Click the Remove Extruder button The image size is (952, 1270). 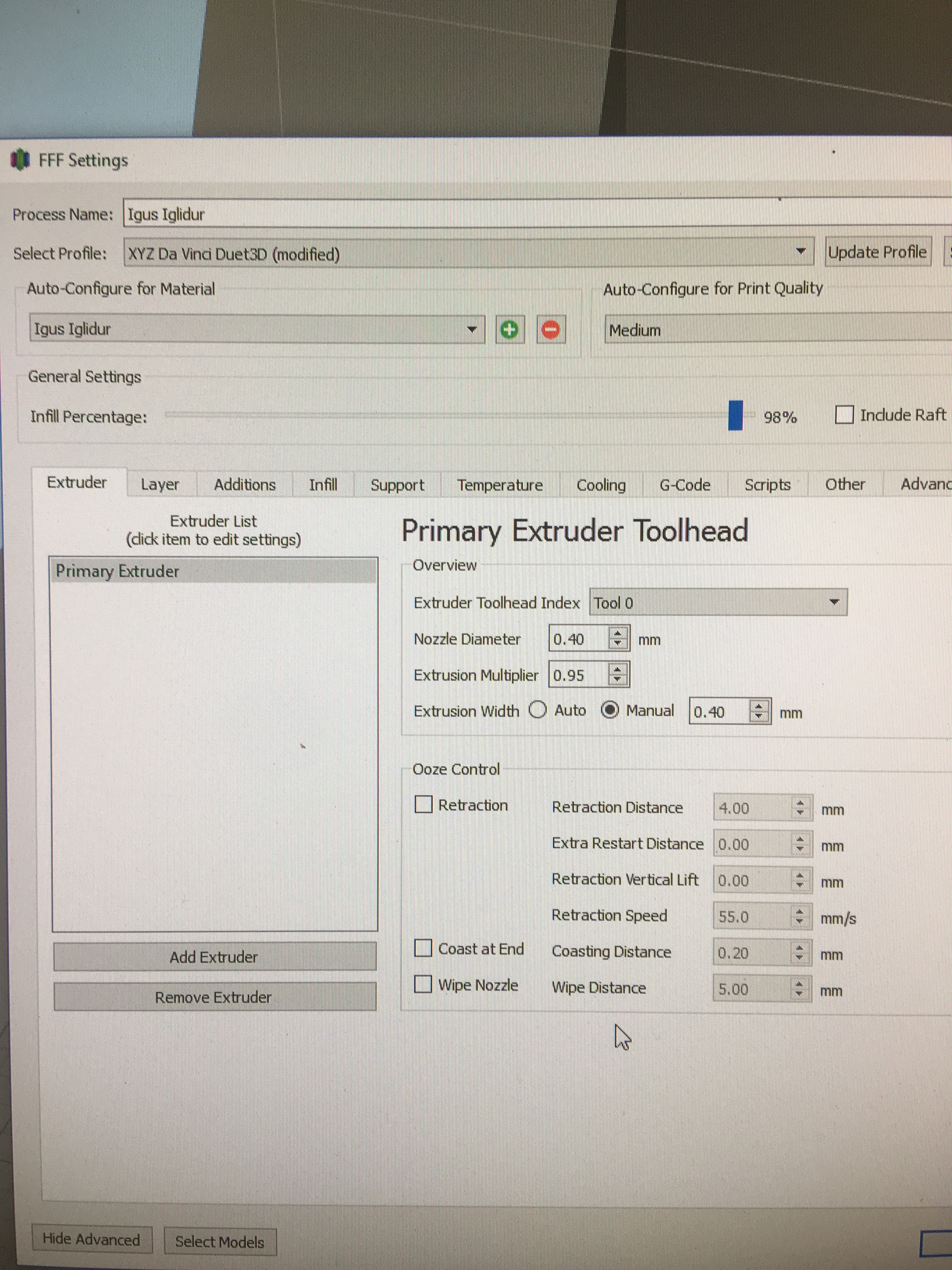click(x=215, y=997)
